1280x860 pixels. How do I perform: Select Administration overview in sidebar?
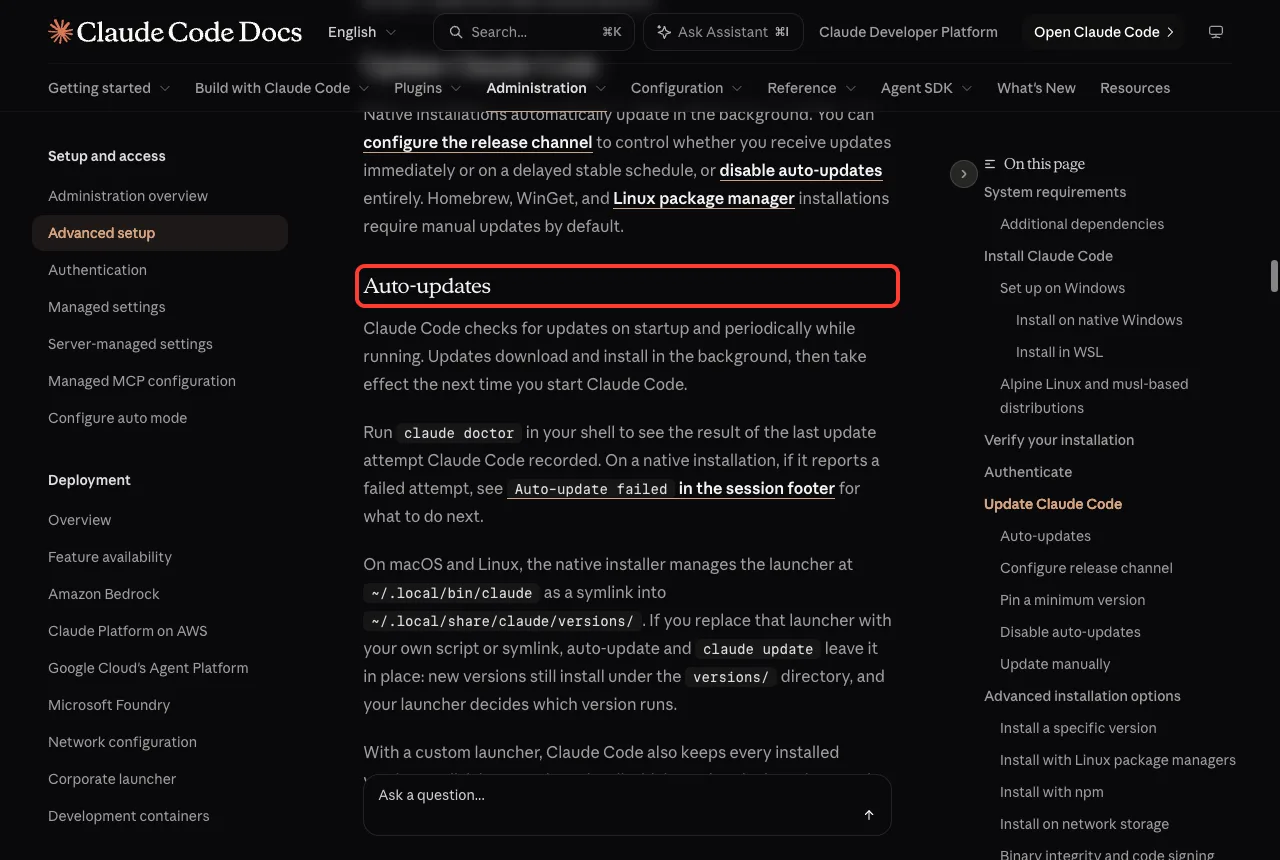pyautogui.click(x=128, y=196)
